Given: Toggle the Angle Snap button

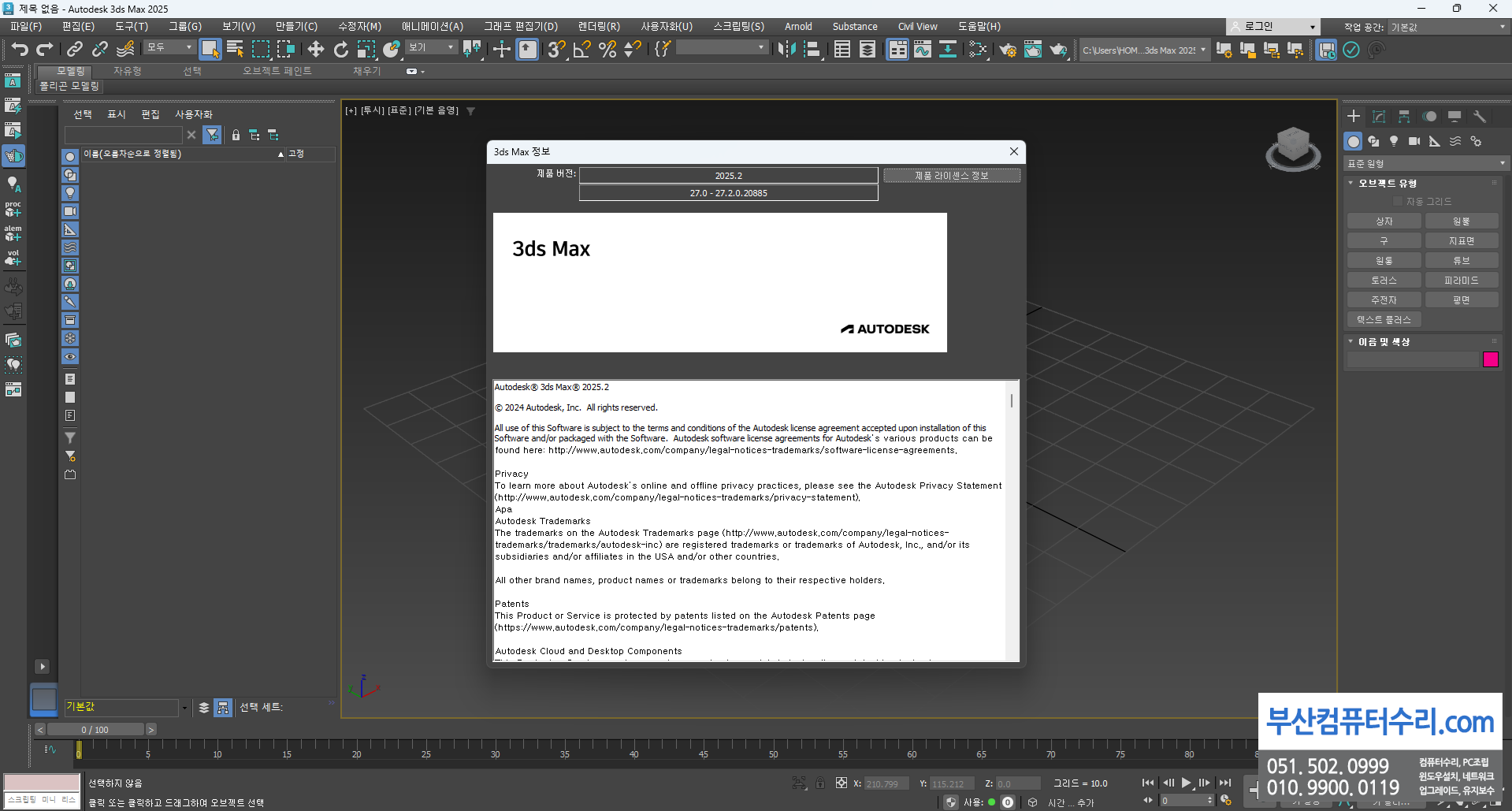Looking at the screenshot, I should (582, 50).
